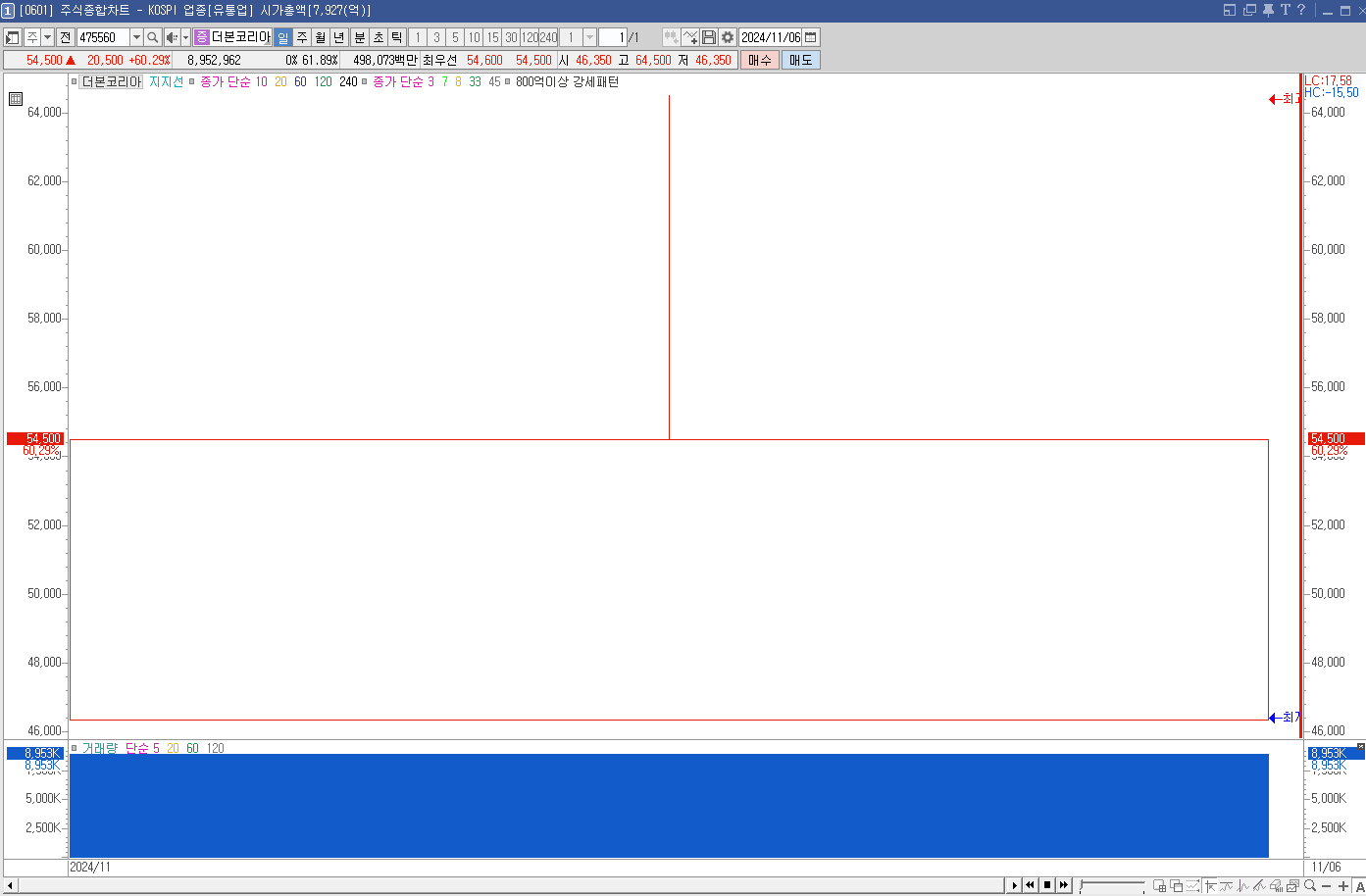The width and height of the screenshot is (1366, 896).
Task: Click the eraser delete drawing icon
Action: (x=1277, y=886)
